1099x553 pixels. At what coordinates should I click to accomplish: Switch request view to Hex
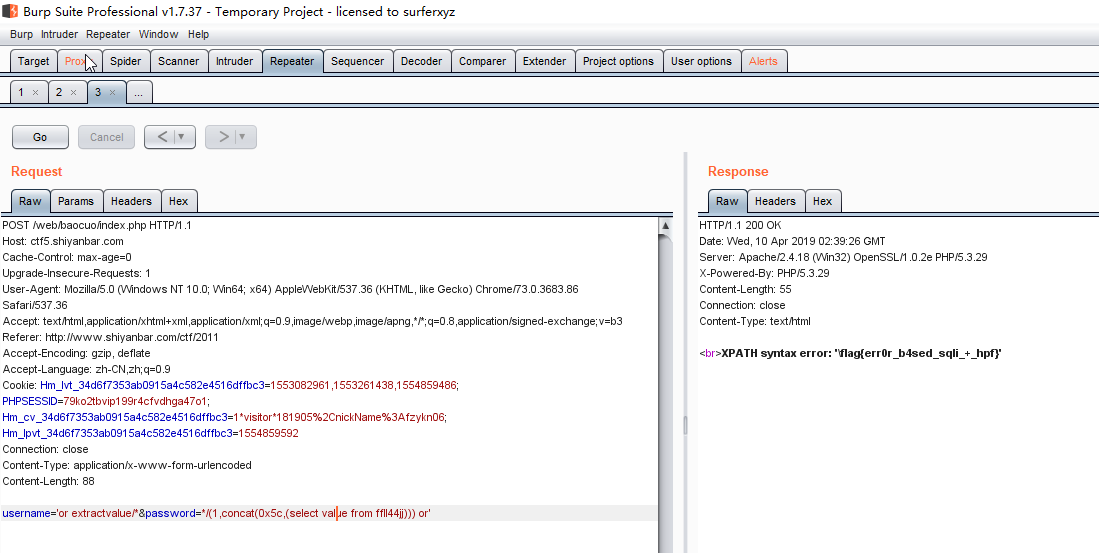click(179, 201)
